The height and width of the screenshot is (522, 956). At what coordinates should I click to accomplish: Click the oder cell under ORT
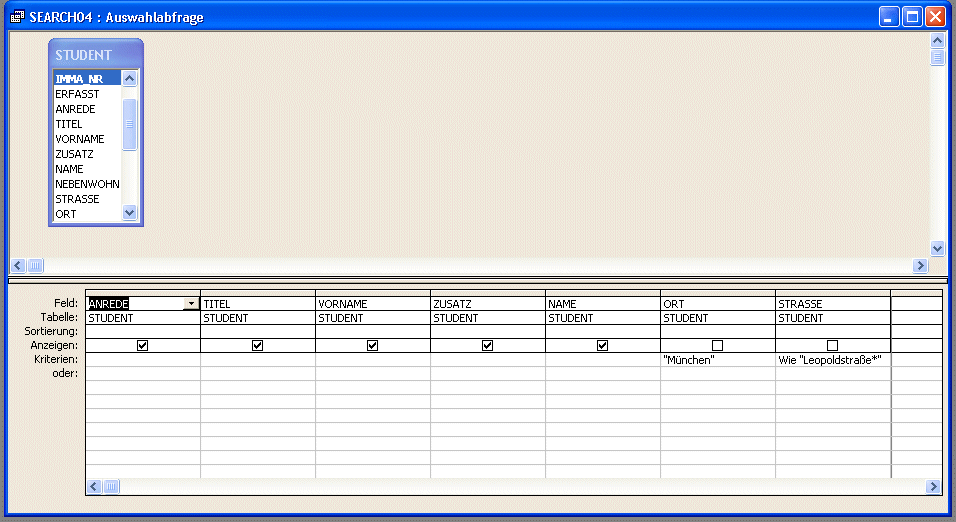point(718,374)
